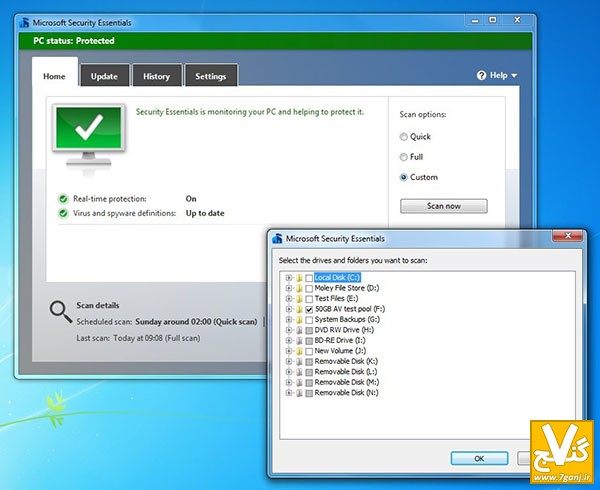Click the drive icon beside DVD RW Drive (H:)
Image resolution: width=600 pixels, height=490 pixels.
click(299, 330)
